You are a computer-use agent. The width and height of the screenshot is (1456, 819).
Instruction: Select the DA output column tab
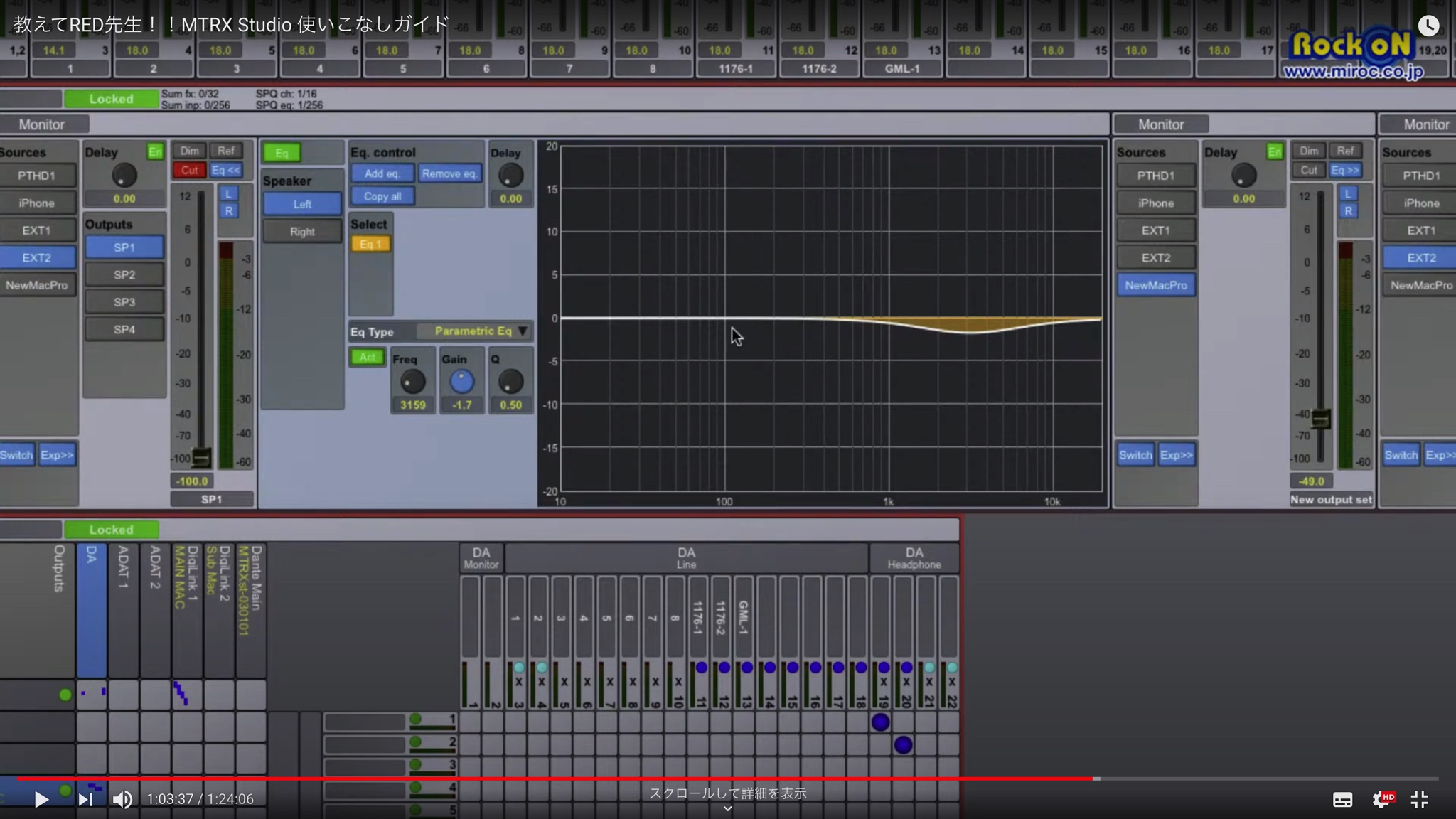91,610
